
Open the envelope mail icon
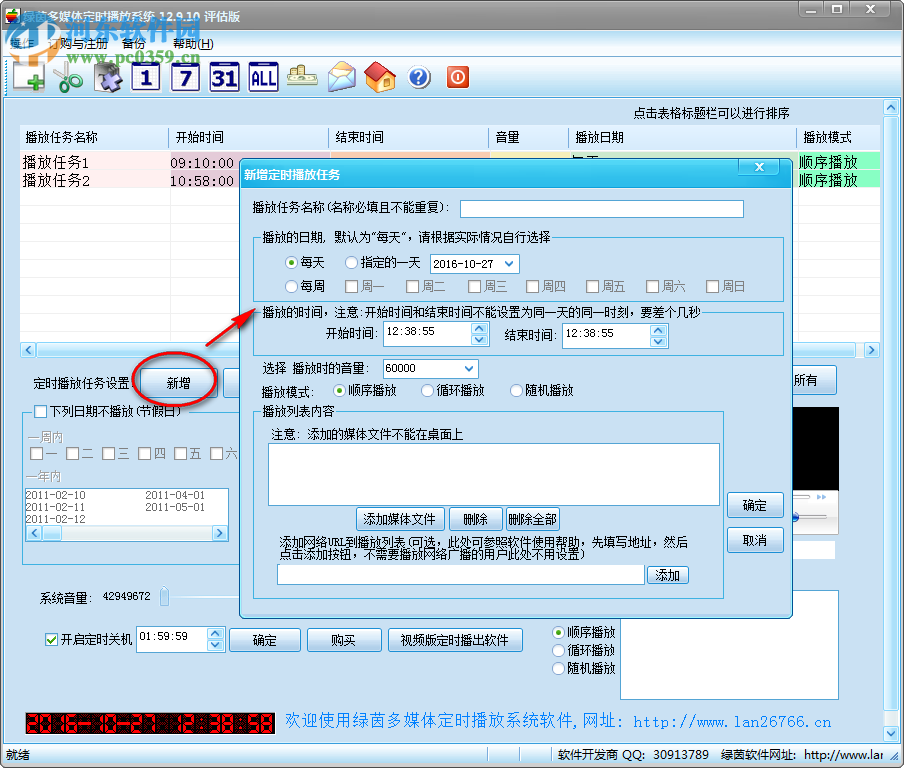click(341, 77)
